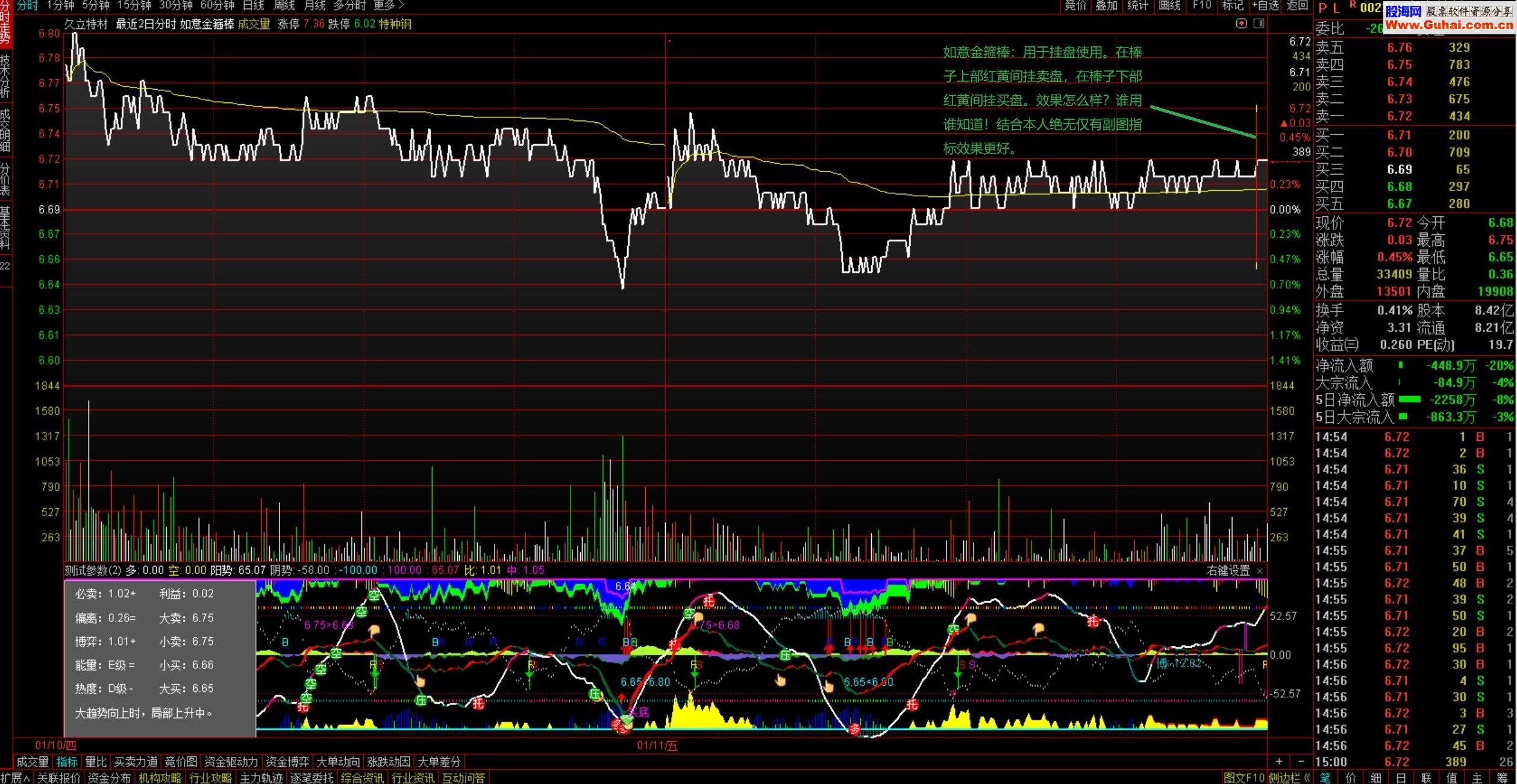
Task: Select the 联 tab in sidebar
Action: click(x=1427, y=777)
